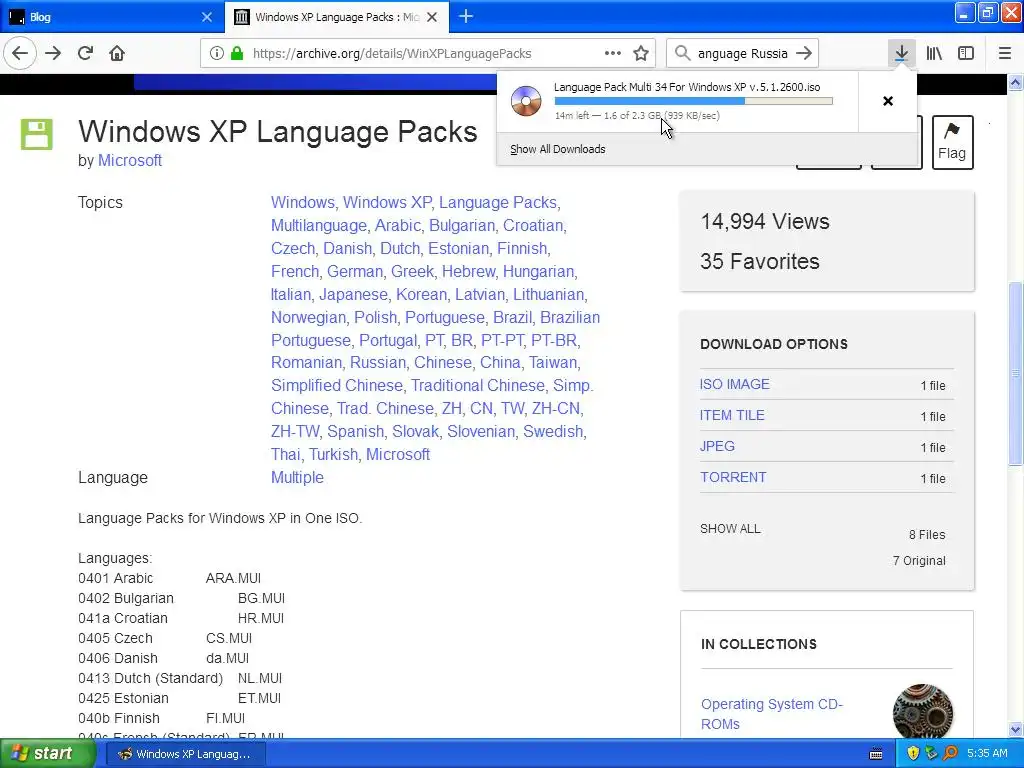The height and width of the screenshot is (768, 1024).
Task: Click the 14,994 Views text
Action: click(765, 221)
